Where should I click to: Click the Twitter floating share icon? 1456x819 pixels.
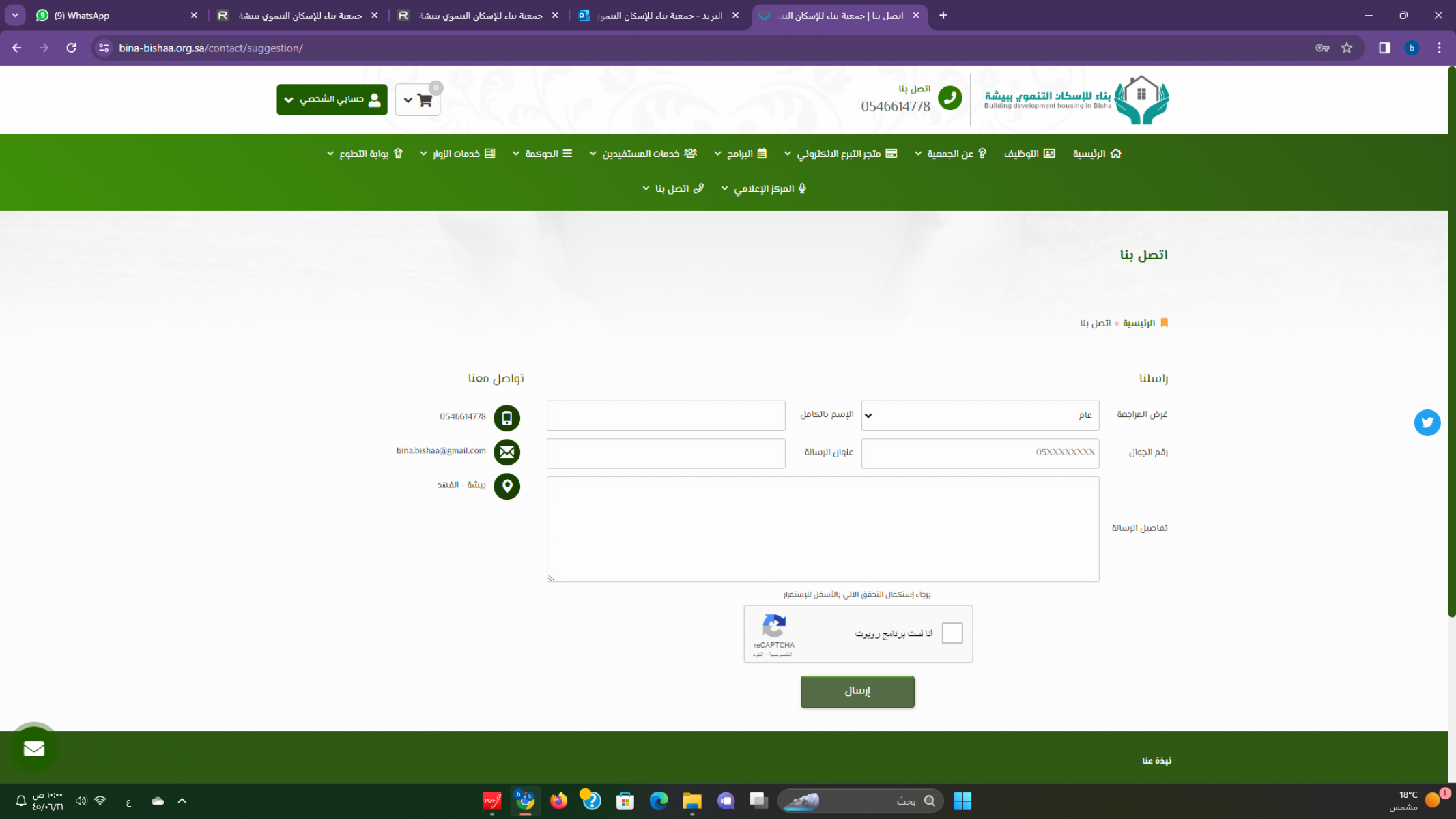click(1427, 422)
